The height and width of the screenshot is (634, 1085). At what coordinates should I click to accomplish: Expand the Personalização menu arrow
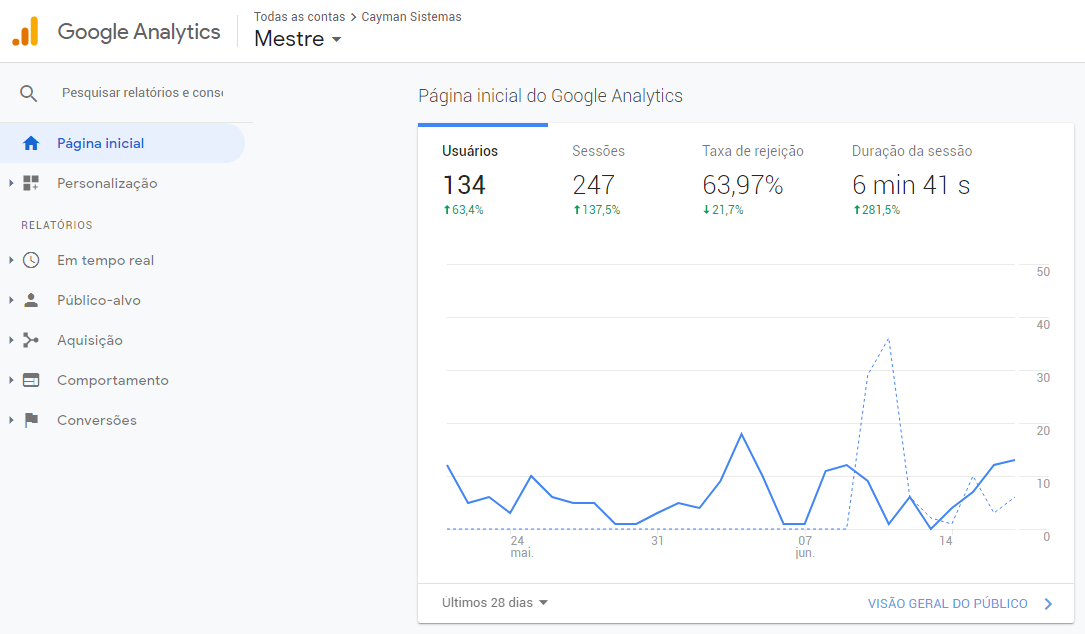pyautogui.click(x=10, y=183)
